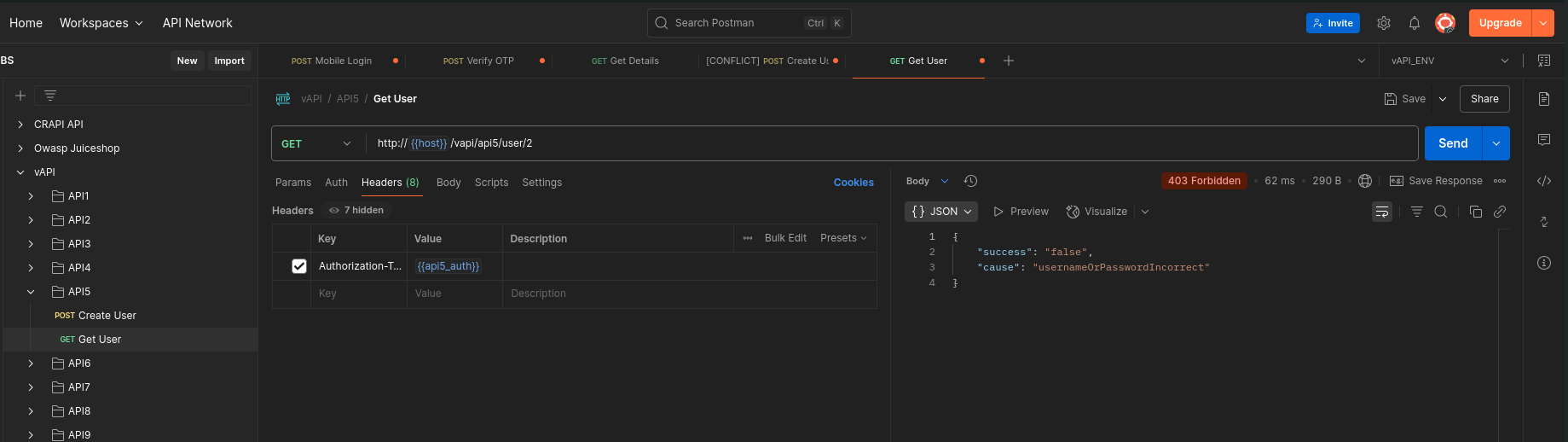Open the Save options dropdown arrow
1568x442 pixels.
click(1443, 99)
